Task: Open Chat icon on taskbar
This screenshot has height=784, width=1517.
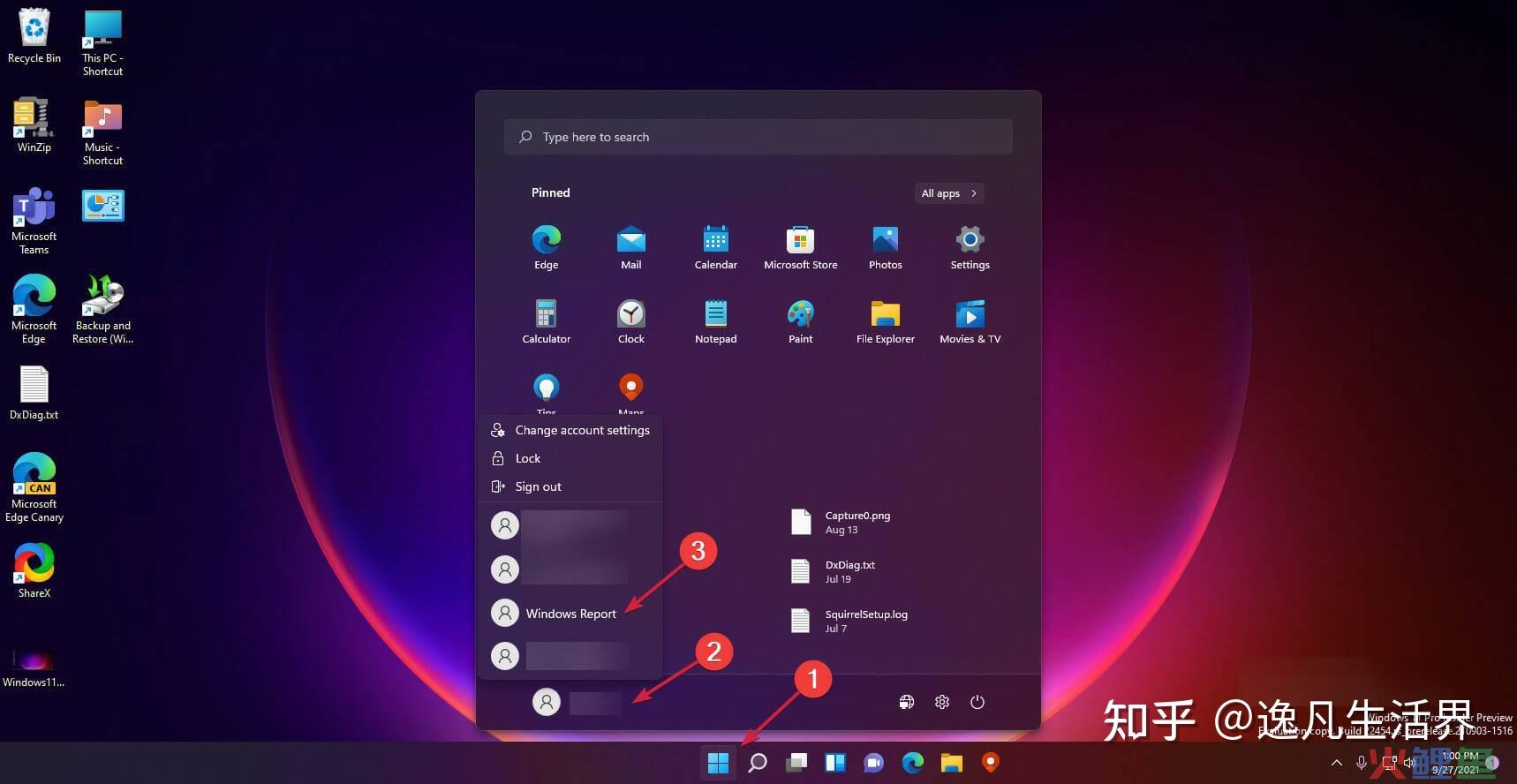Action: 874,762
